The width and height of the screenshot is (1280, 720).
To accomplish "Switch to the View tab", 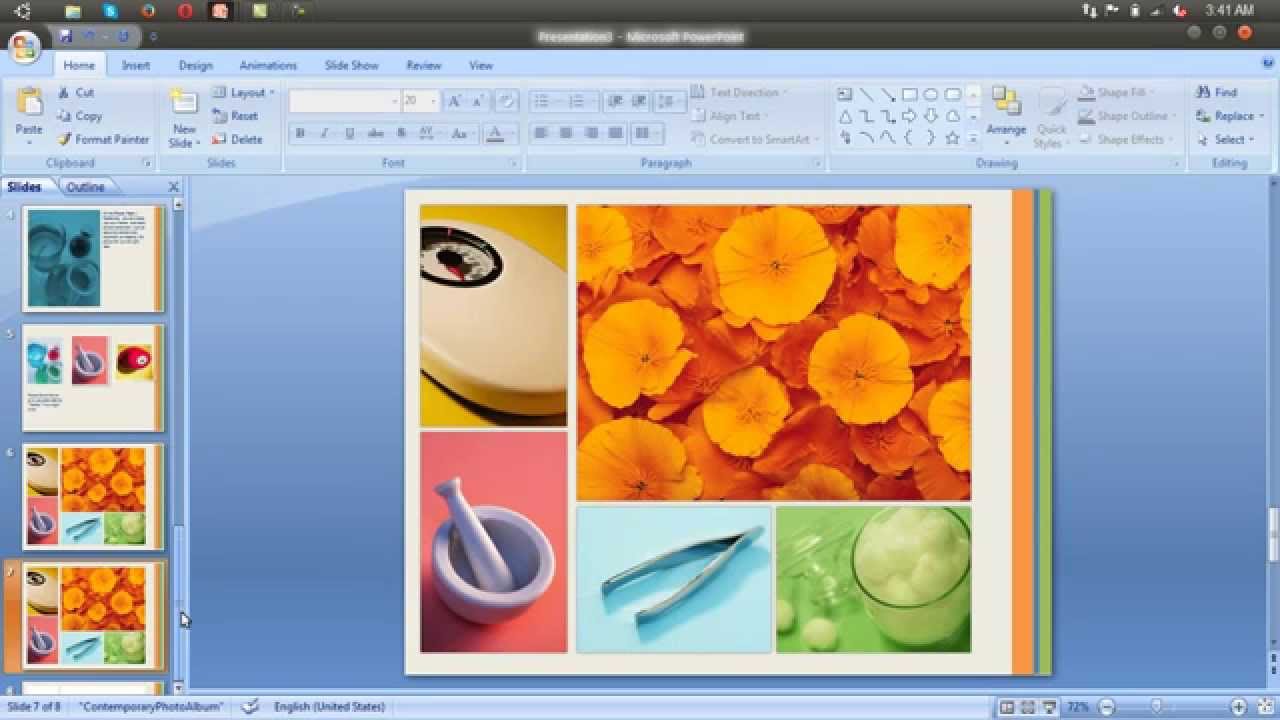I will (x=481, y=65).
